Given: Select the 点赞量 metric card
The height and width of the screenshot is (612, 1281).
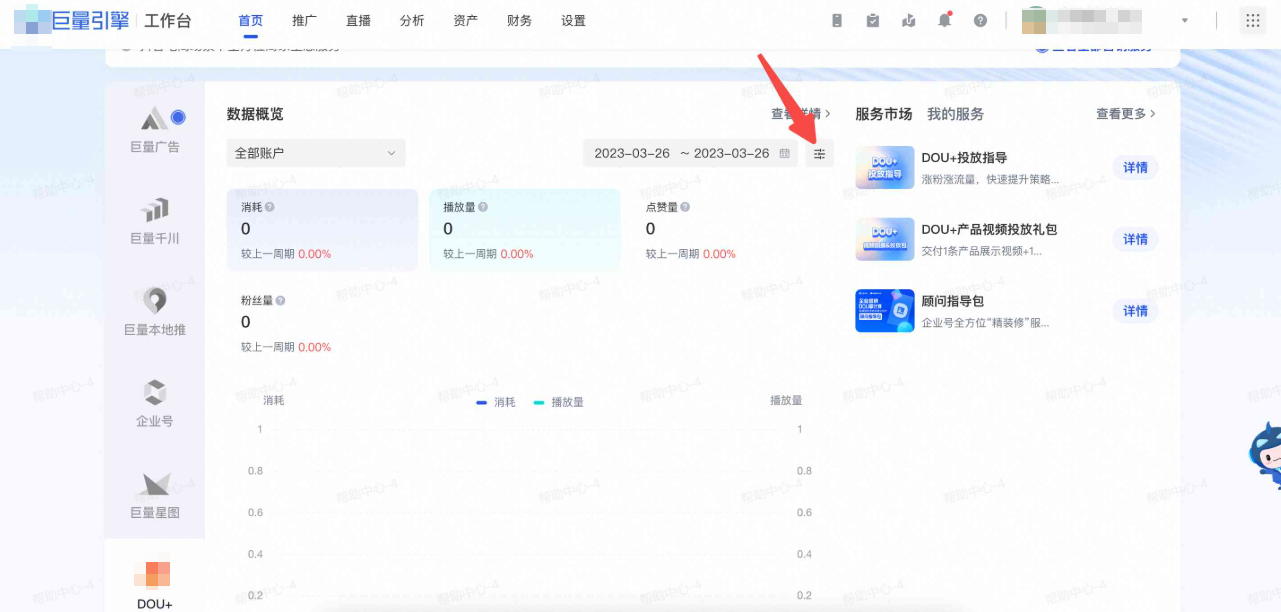Looking at the screenshot, I should [727, 230].
